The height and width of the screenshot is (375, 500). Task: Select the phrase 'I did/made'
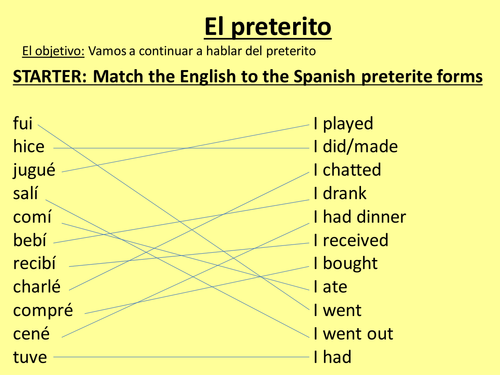pos(356,147)
